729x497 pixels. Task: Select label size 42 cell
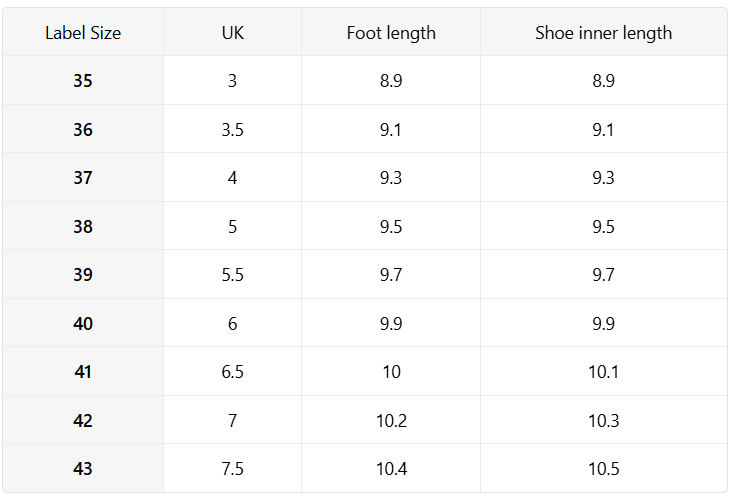pos(83,420)
